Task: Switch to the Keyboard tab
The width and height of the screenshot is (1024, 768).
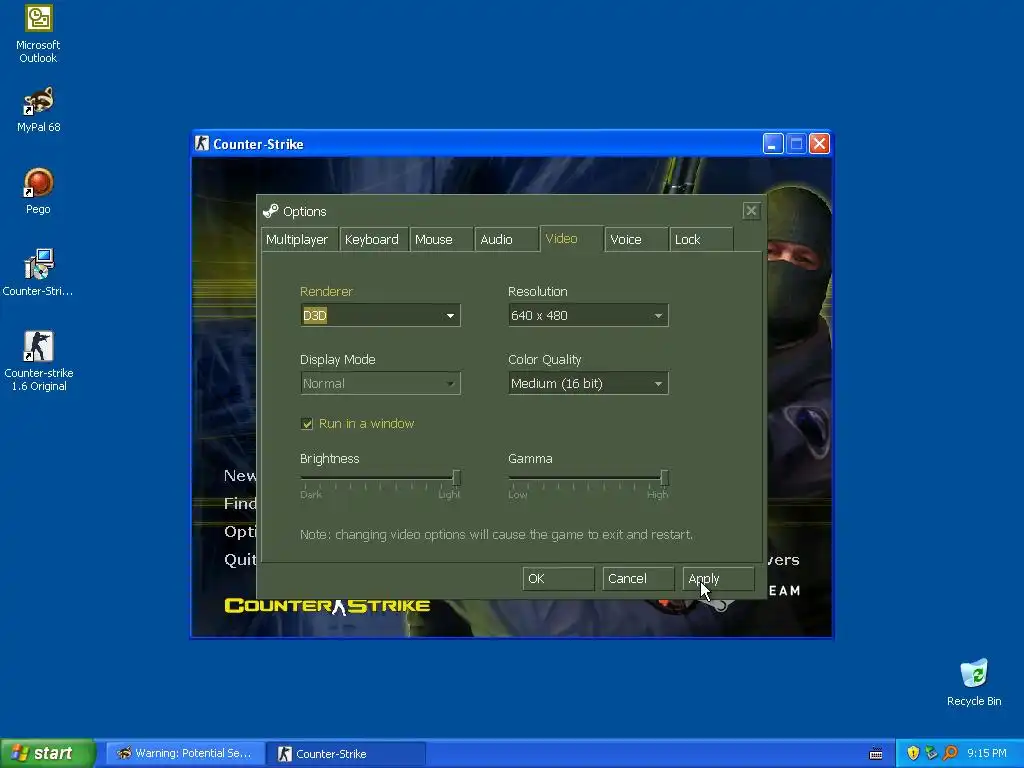Action: tap(374, 239)
